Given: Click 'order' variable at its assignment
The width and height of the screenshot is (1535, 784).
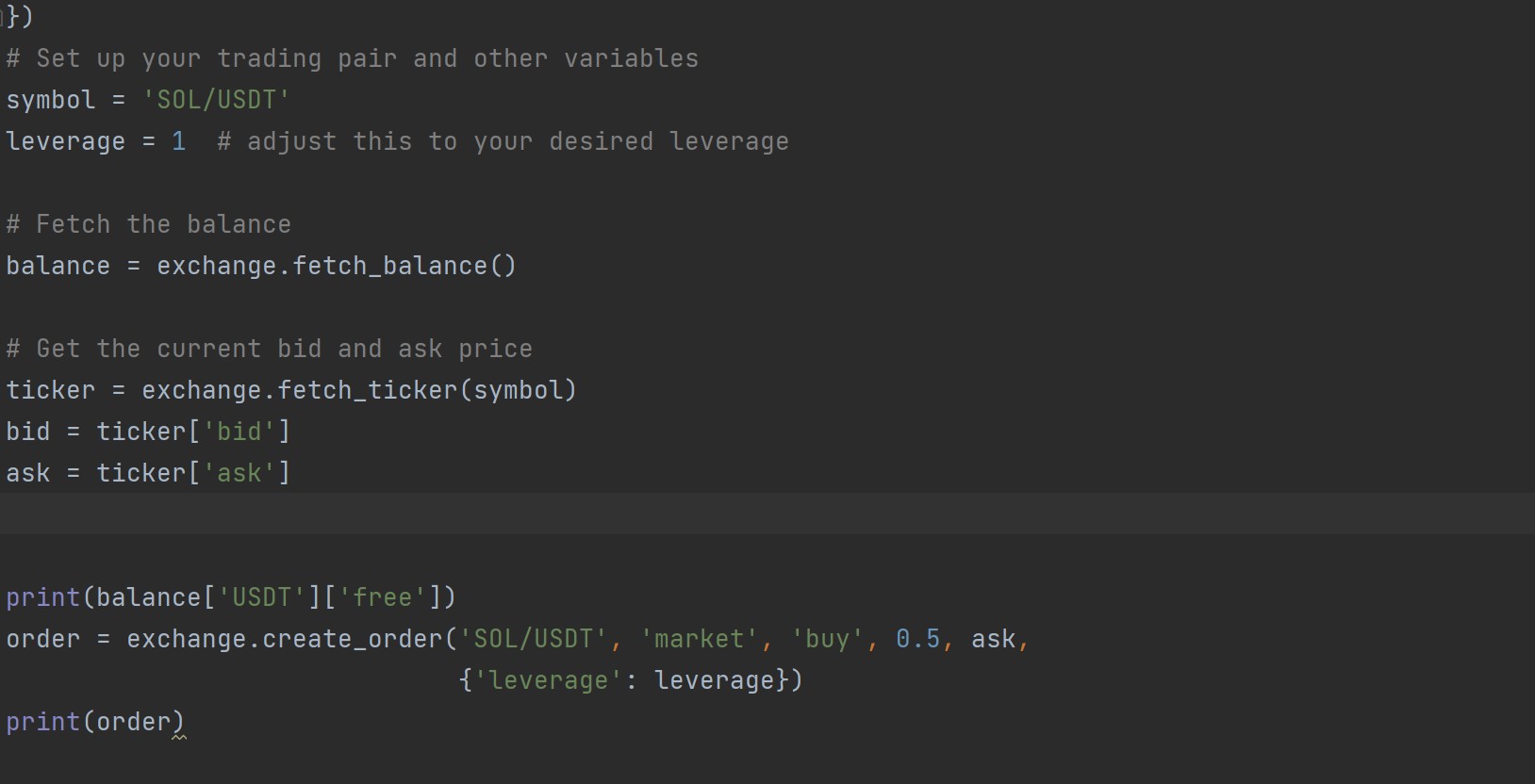Looking at the screenshot, I should pyautogui.click(x=43, y=639).
